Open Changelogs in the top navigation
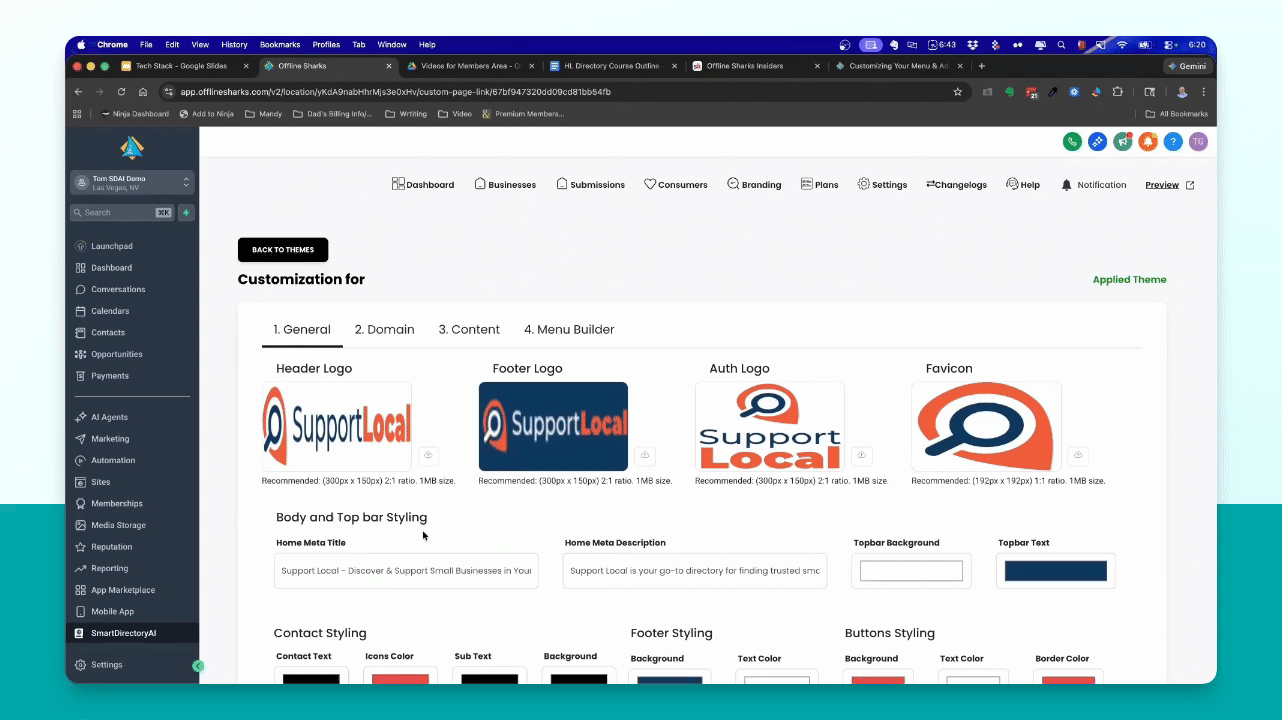The height and width of the screenshot is (720, 1282). 957,185
